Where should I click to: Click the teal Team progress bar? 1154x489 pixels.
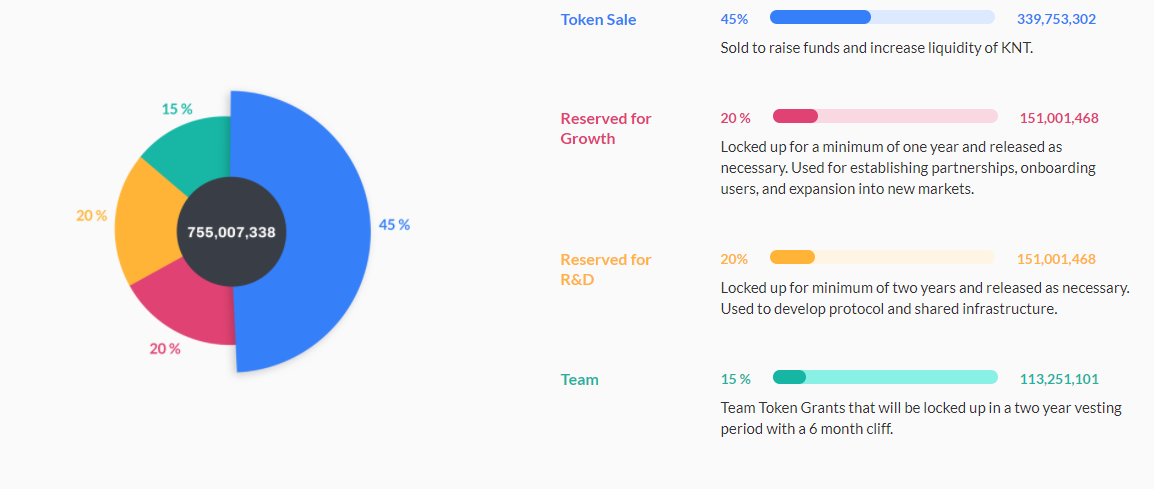click(x=884, y=377)
